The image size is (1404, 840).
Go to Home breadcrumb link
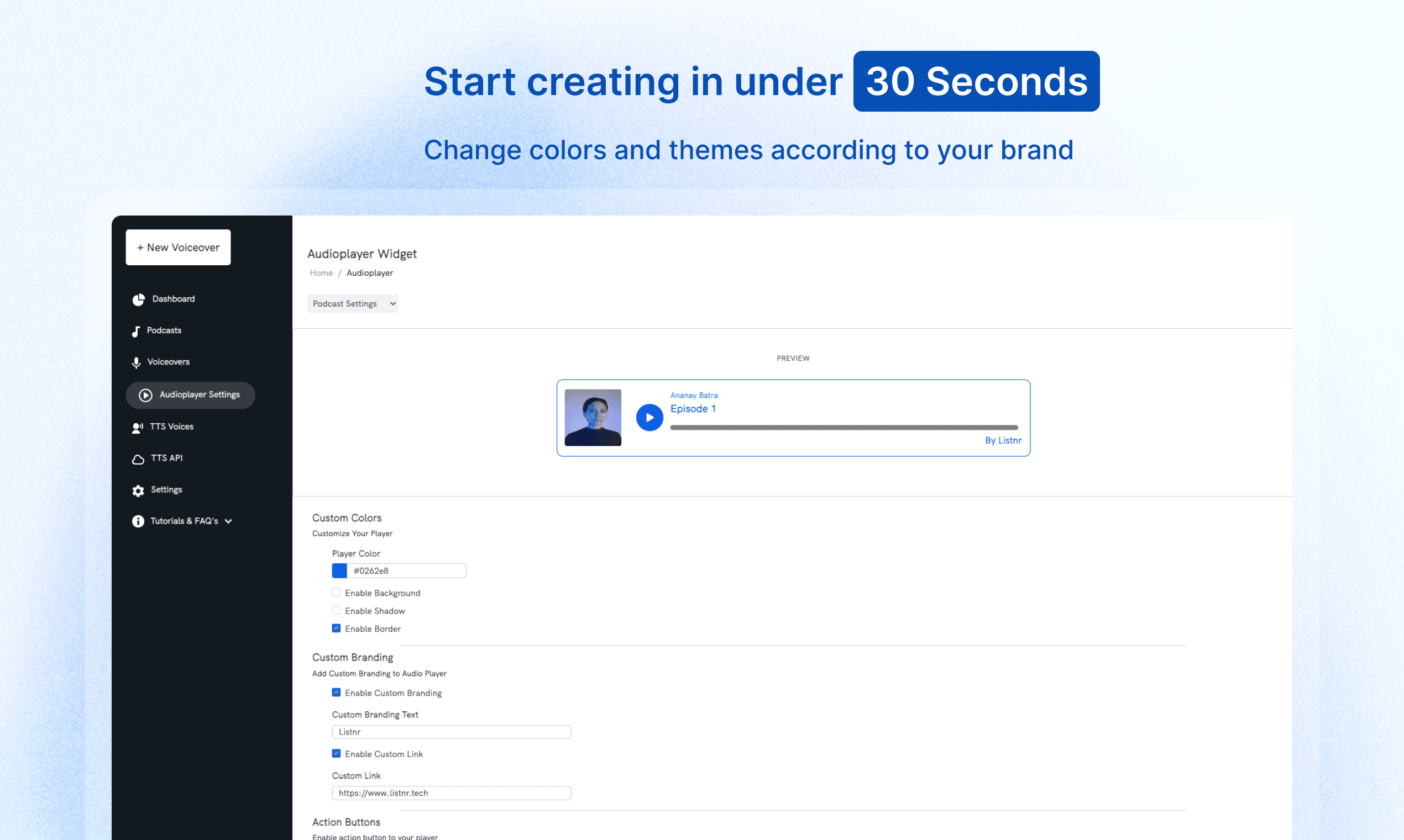pos(321,273)
